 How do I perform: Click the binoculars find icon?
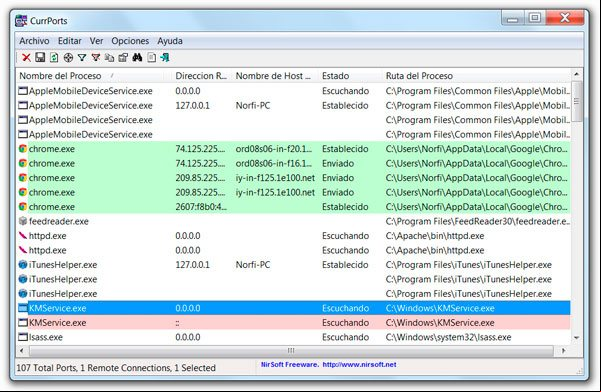coord(137,57)
